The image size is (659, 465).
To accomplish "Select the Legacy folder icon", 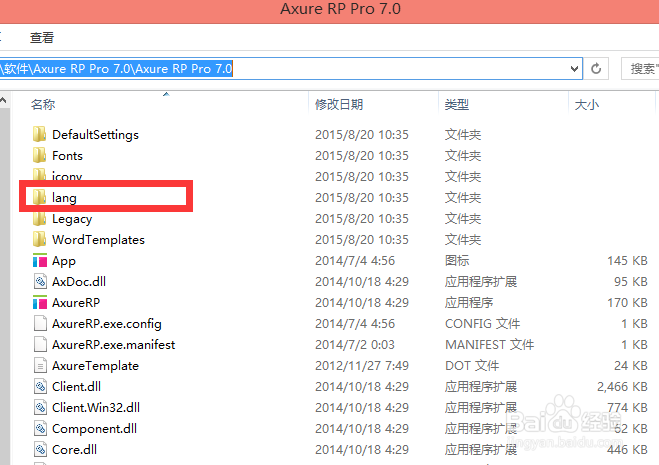I will tap(40, 218).
